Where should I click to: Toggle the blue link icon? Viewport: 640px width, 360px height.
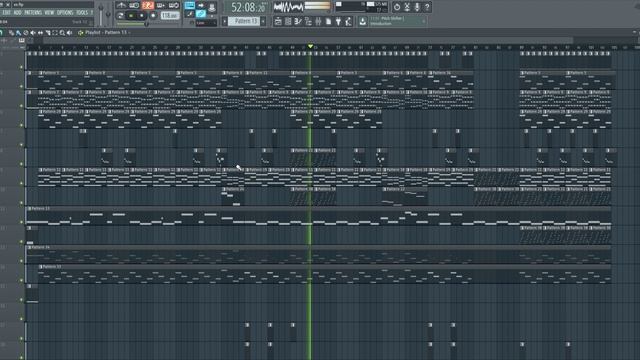pos(201,14)
